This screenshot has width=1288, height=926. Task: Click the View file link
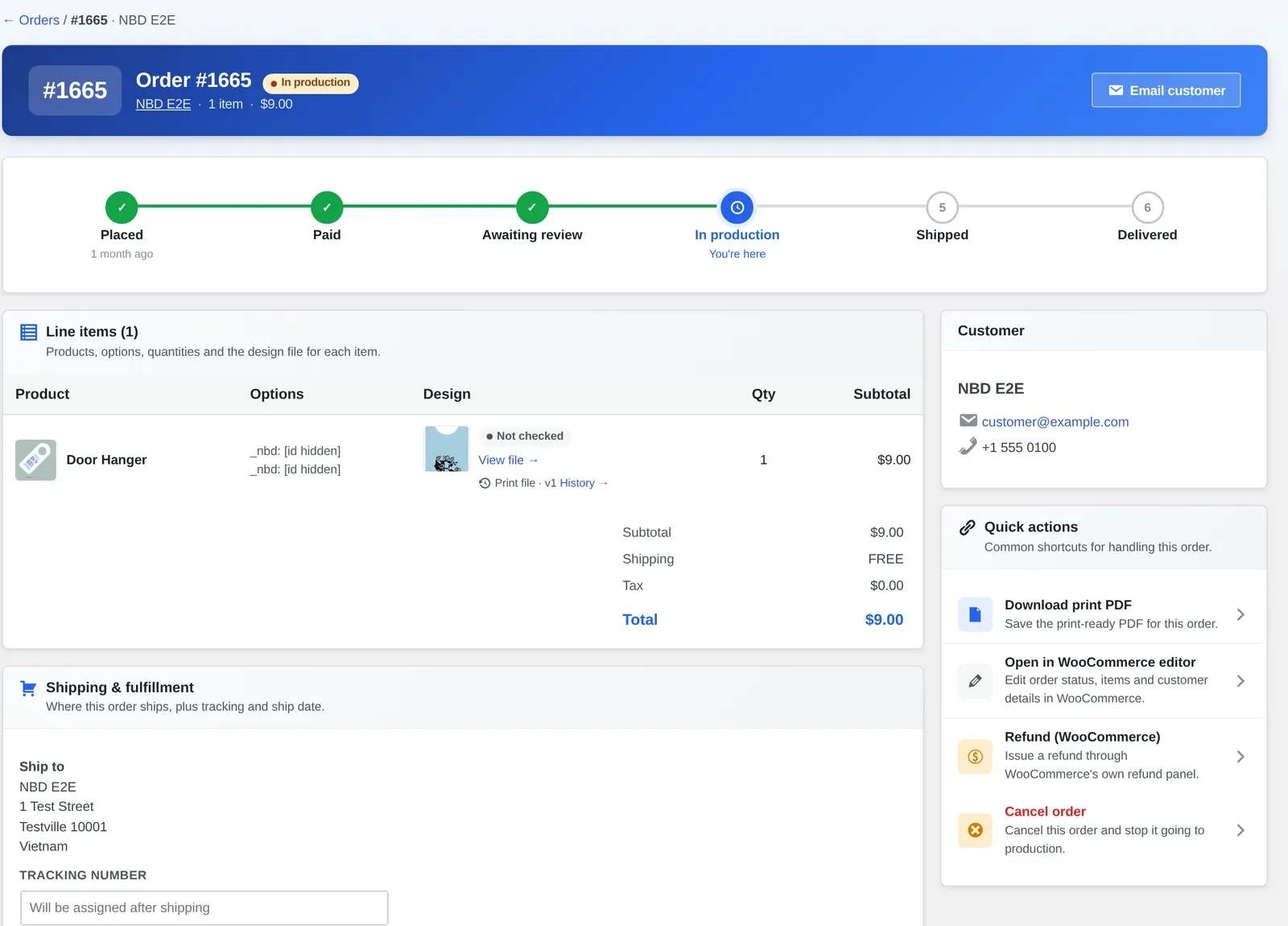tap(508, 460)
